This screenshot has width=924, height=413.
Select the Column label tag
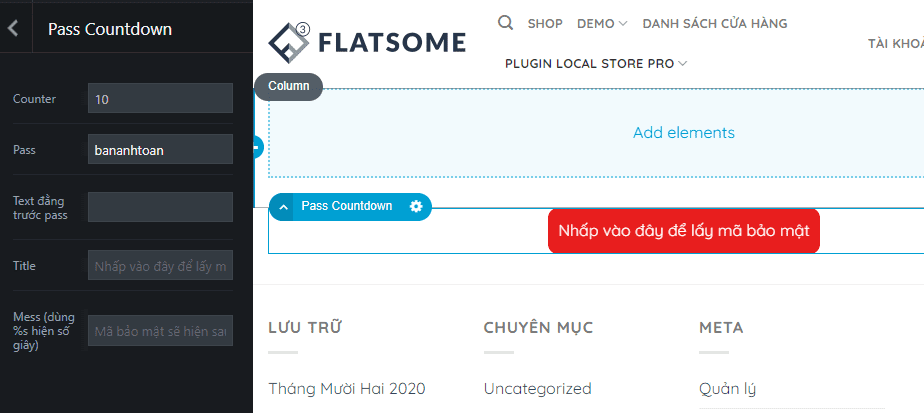288,86
